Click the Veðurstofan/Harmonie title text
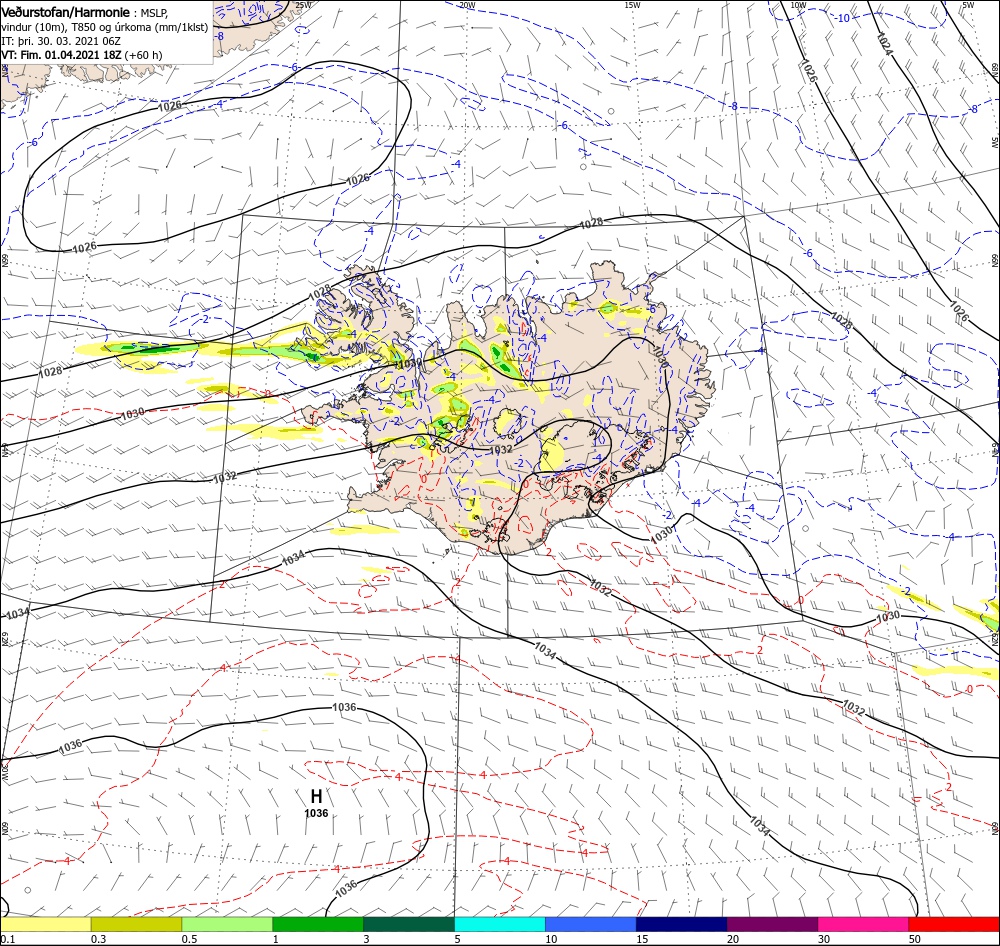This screenshot has height=946, width=1000. coord(66,12)
